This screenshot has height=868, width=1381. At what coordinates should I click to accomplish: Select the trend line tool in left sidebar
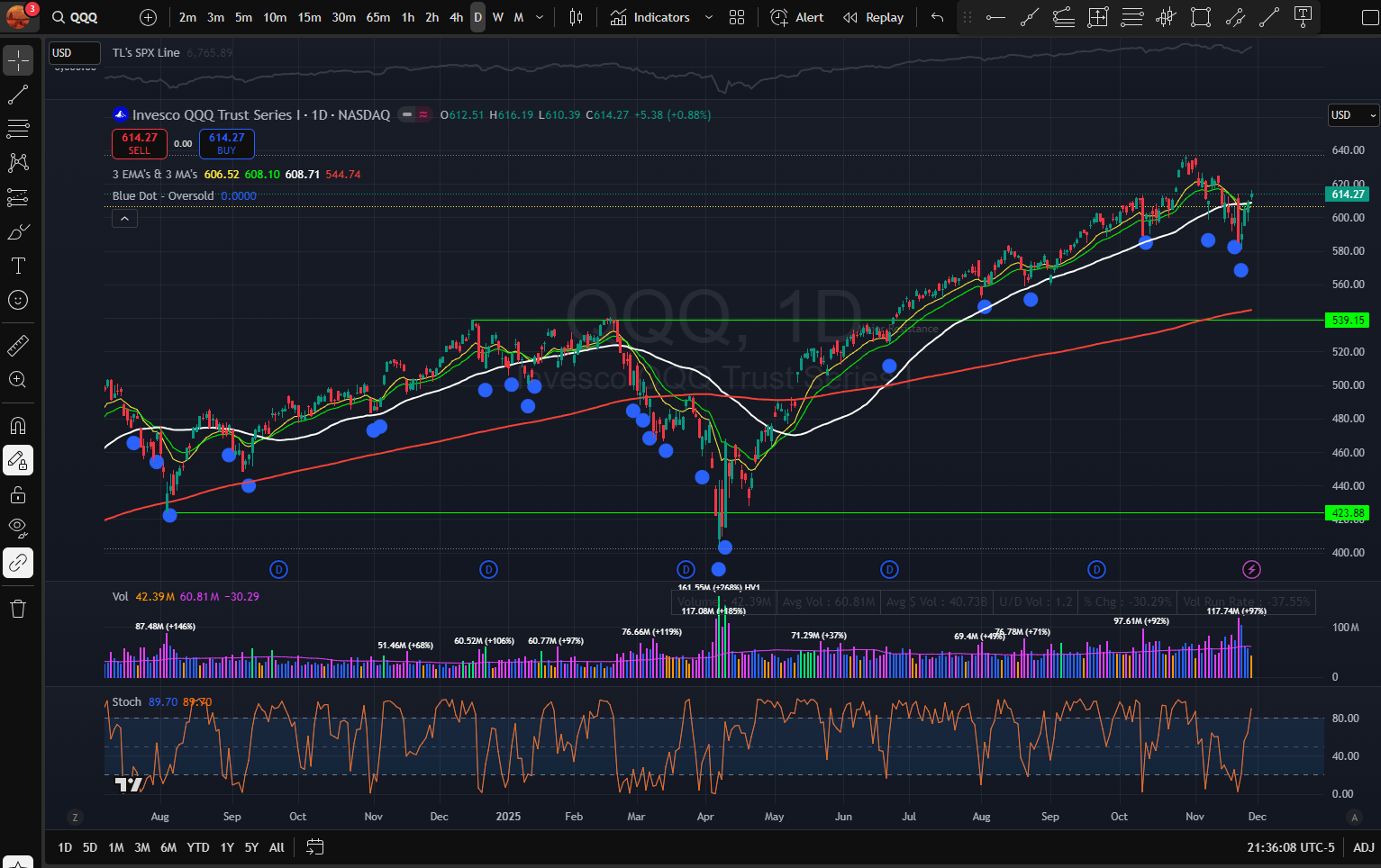18,95
